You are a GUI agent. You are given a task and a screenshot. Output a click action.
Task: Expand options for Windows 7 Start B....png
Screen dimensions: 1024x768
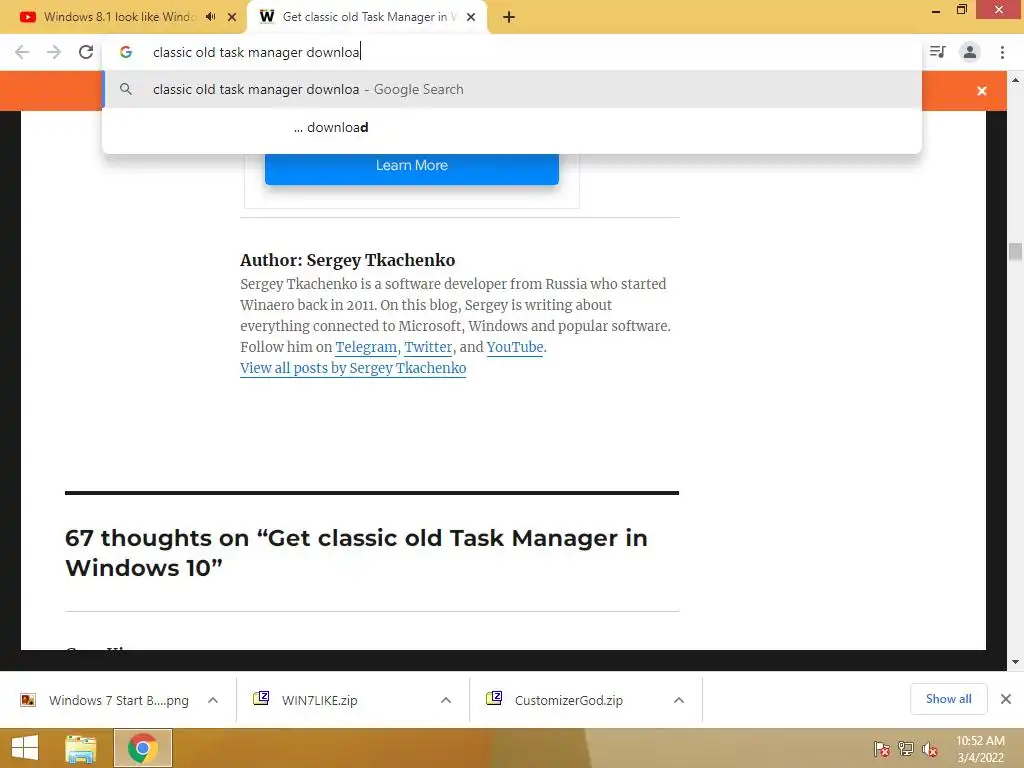(x=213, y=700)
